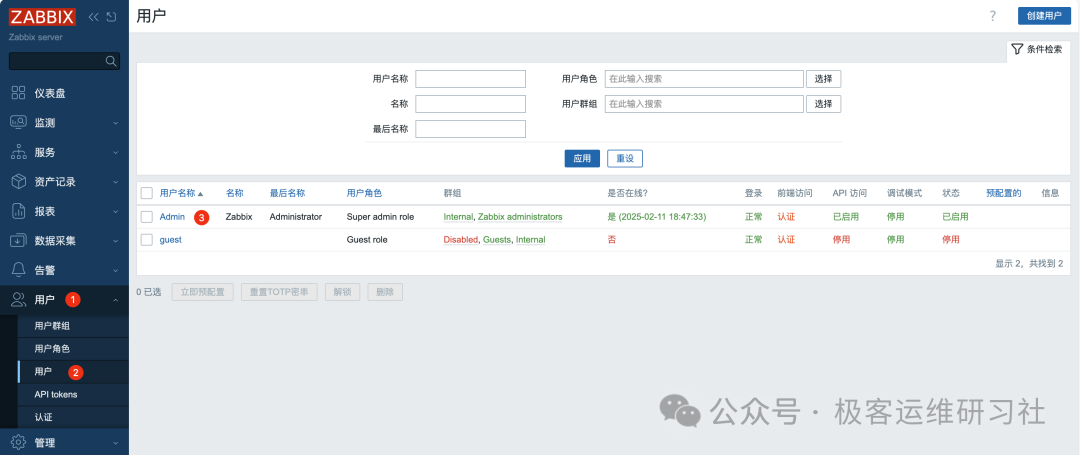This screenshot has height=455, width=1080.
Task: Click the 数据采集 download icon
Action: [x=18, y=241]
